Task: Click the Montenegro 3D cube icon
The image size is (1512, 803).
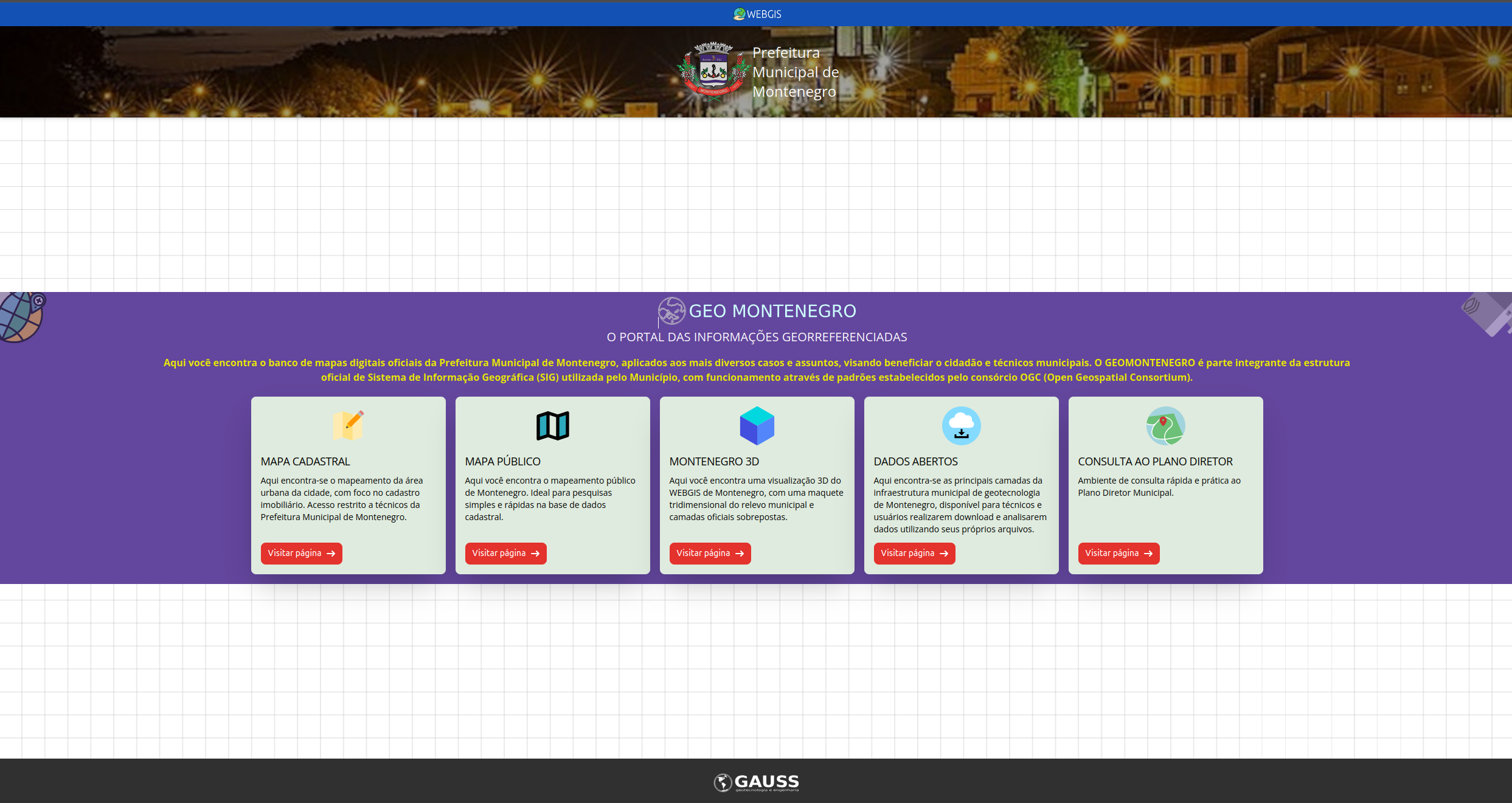Action: click(757, 426)
